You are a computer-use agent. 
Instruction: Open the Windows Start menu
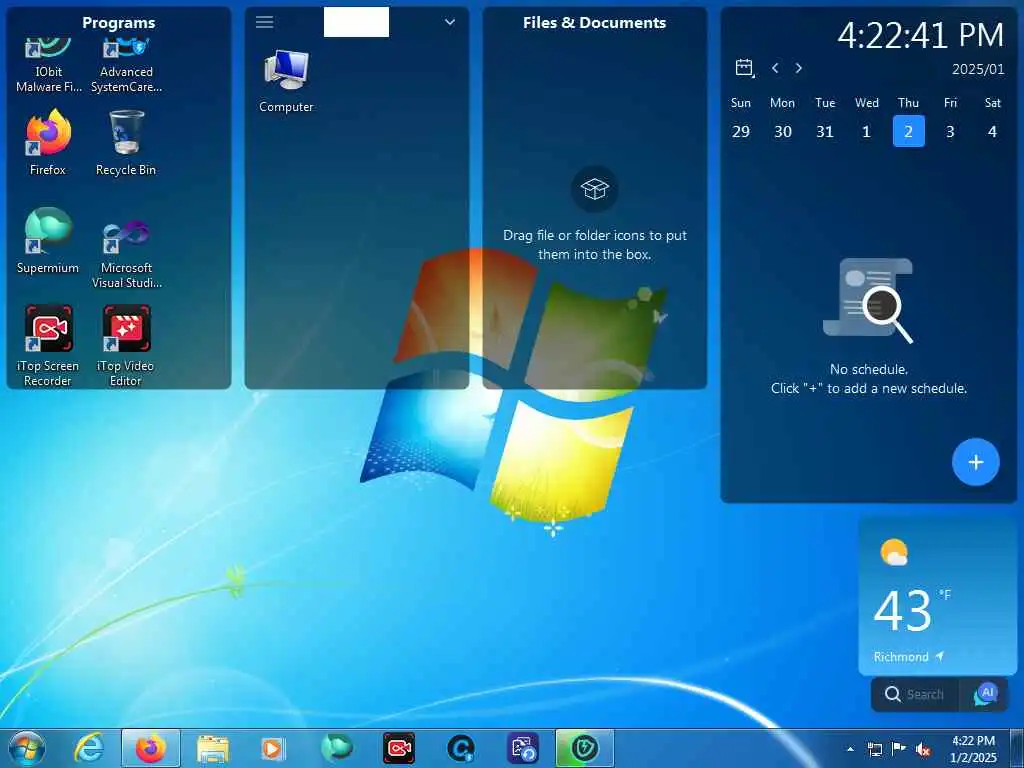(27, 748)
